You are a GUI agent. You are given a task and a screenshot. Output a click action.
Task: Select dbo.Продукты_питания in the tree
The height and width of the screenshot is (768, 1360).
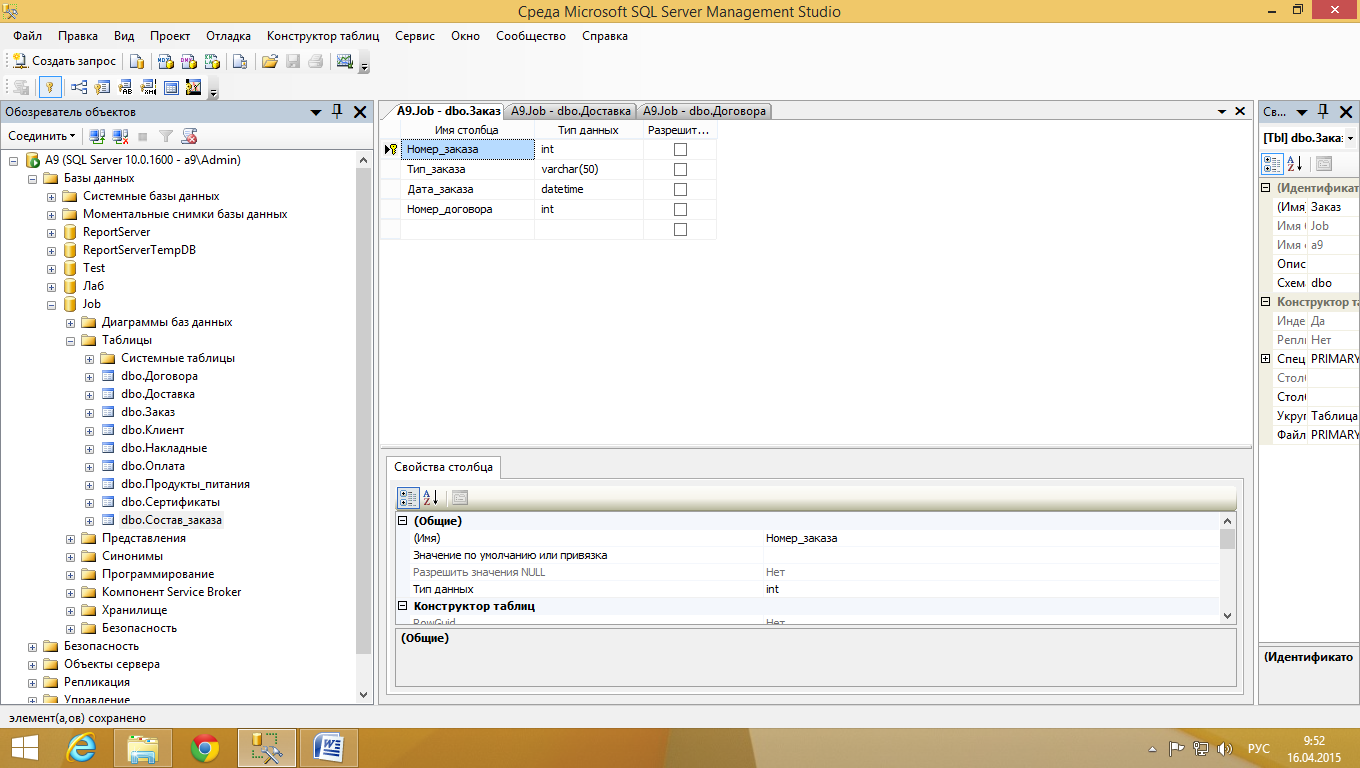tap(185, 484)
